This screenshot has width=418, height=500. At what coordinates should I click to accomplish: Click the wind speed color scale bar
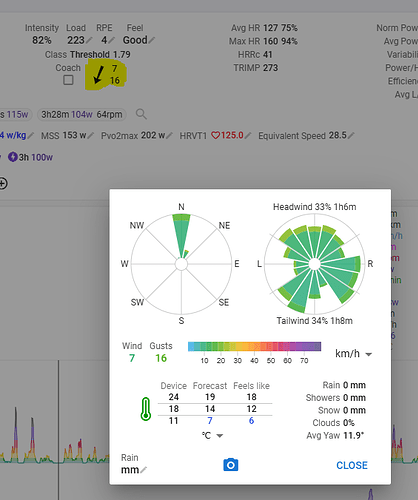(x=254, y=346)
